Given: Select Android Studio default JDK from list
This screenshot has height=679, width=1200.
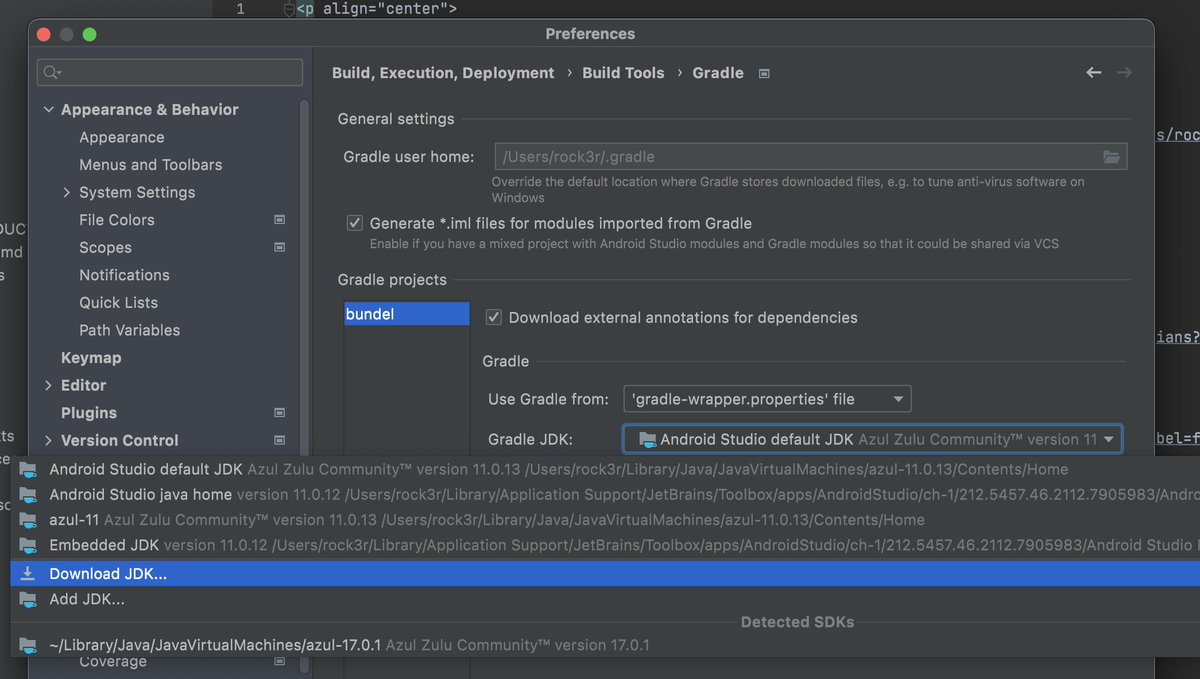Looking at the screenshot, I should click(x=605, y=469).
